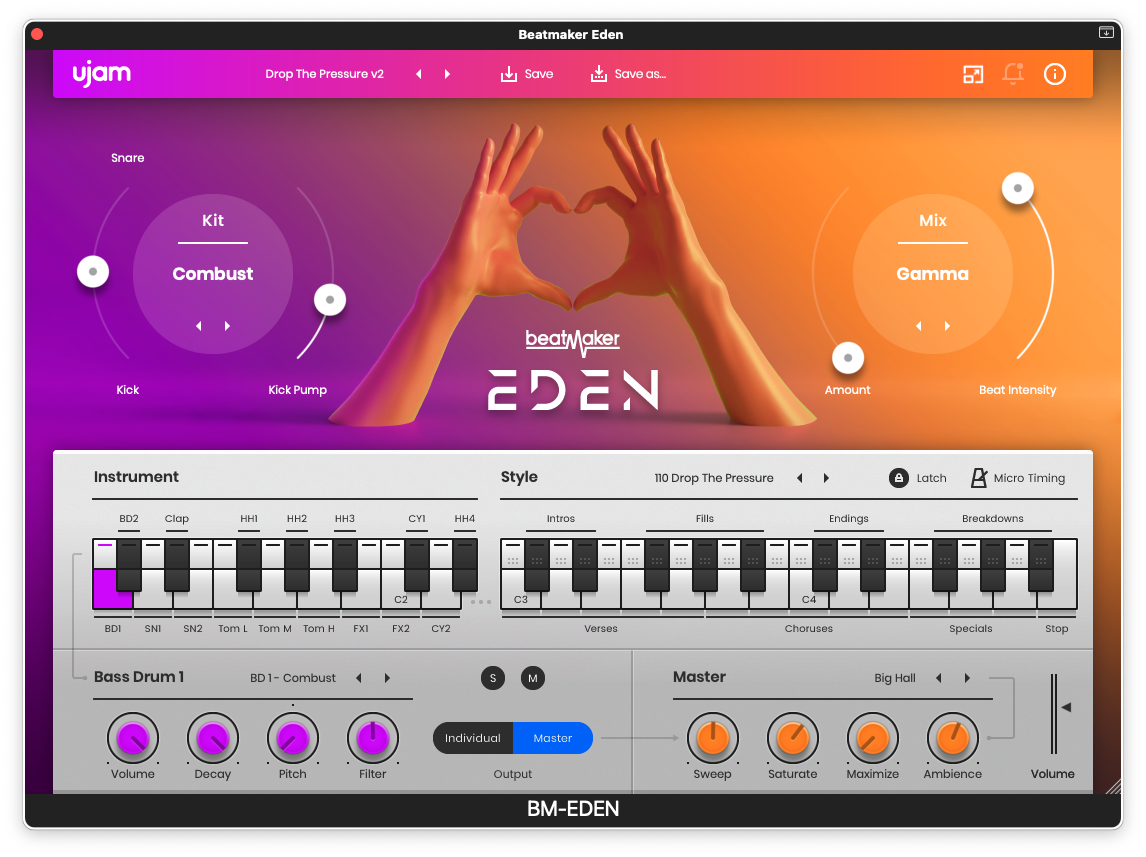The image size is (1146, 857).
Task: Click the Mix Gamma selector name
Action: click(933, 274)
